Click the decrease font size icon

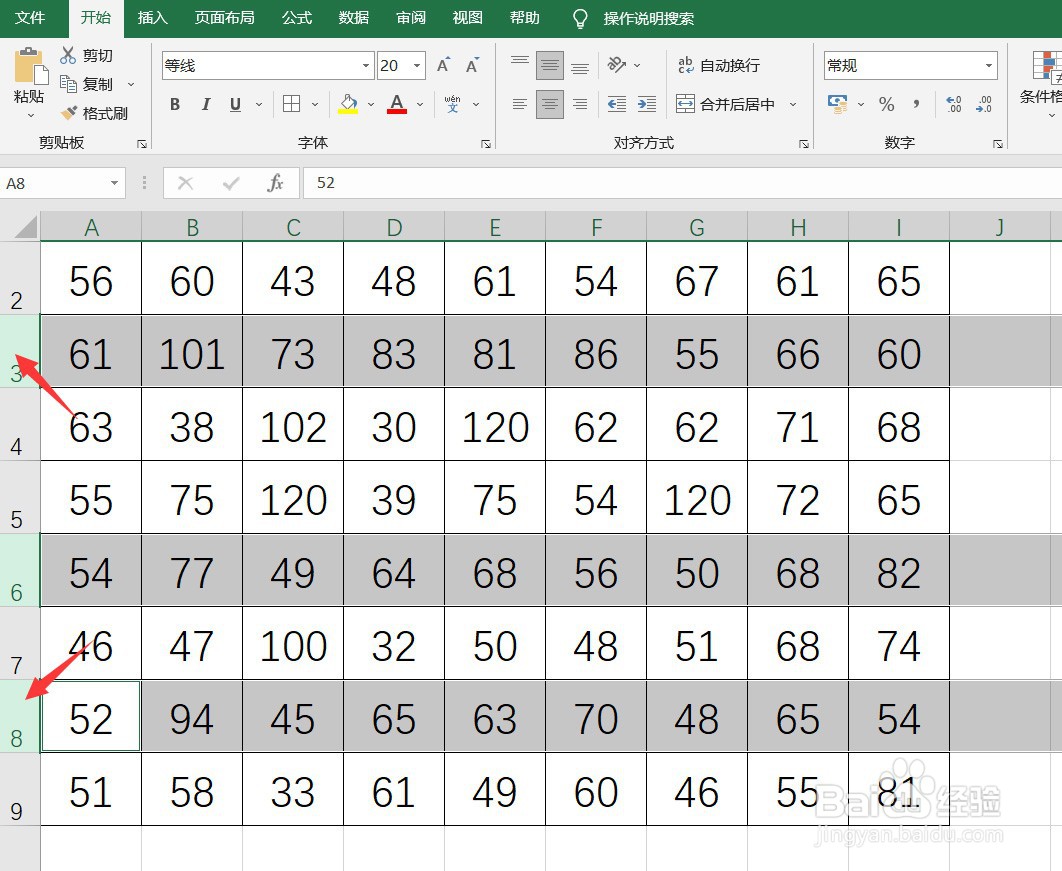(473, 65)
